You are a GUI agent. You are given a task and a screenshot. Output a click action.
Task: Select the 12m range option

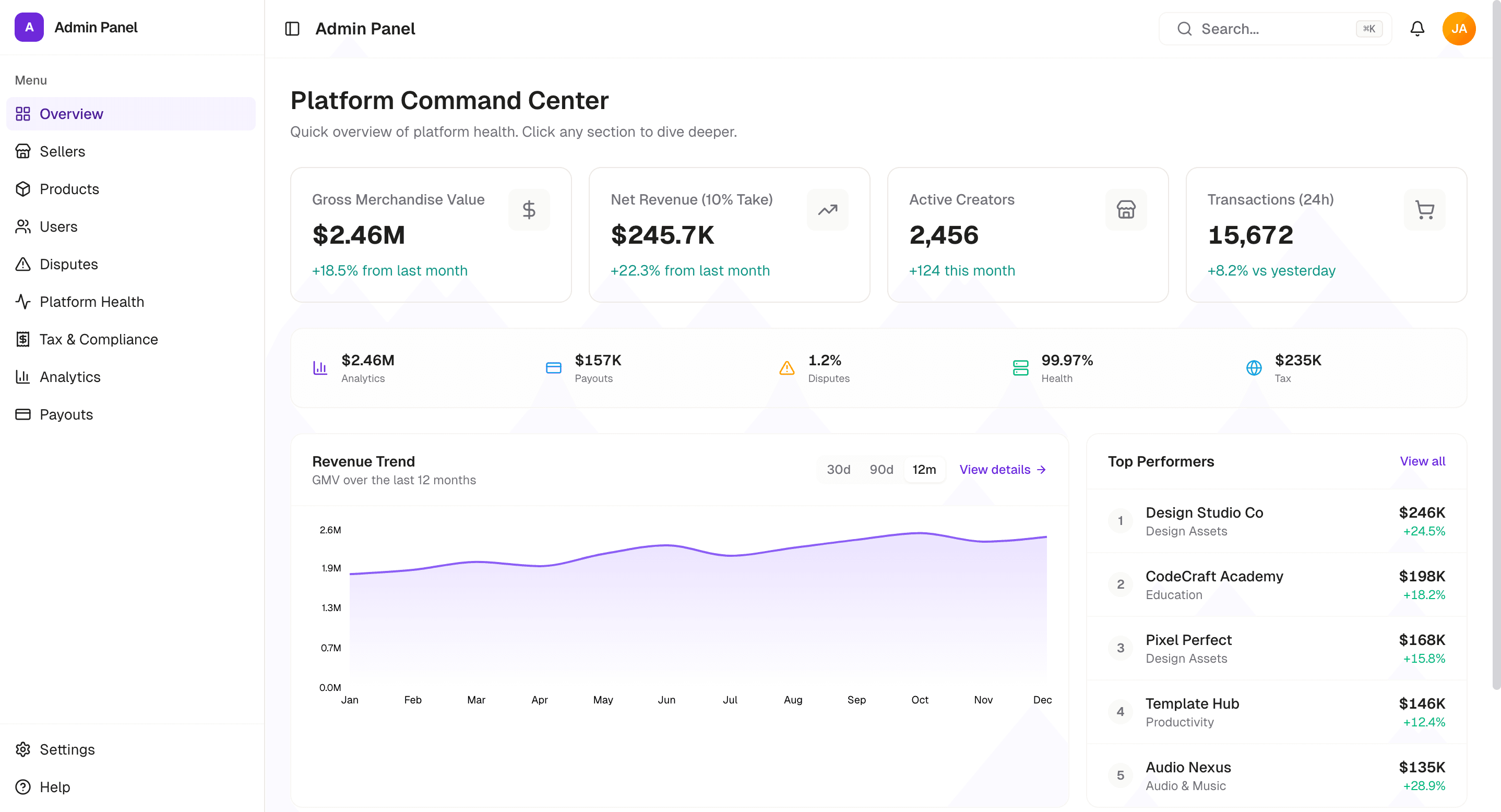(924, 470)
